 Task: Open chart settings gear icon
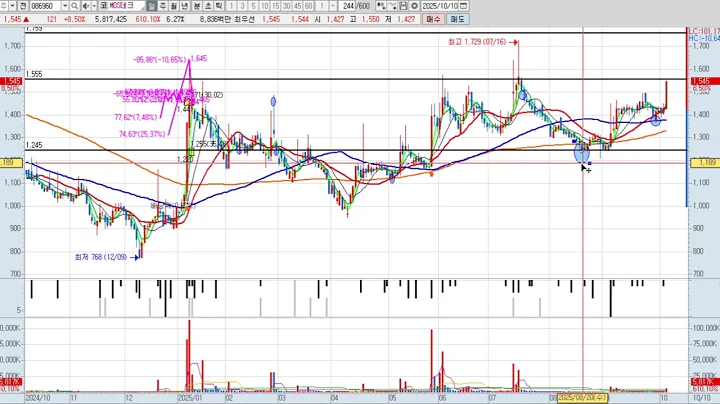click(414, 6)
